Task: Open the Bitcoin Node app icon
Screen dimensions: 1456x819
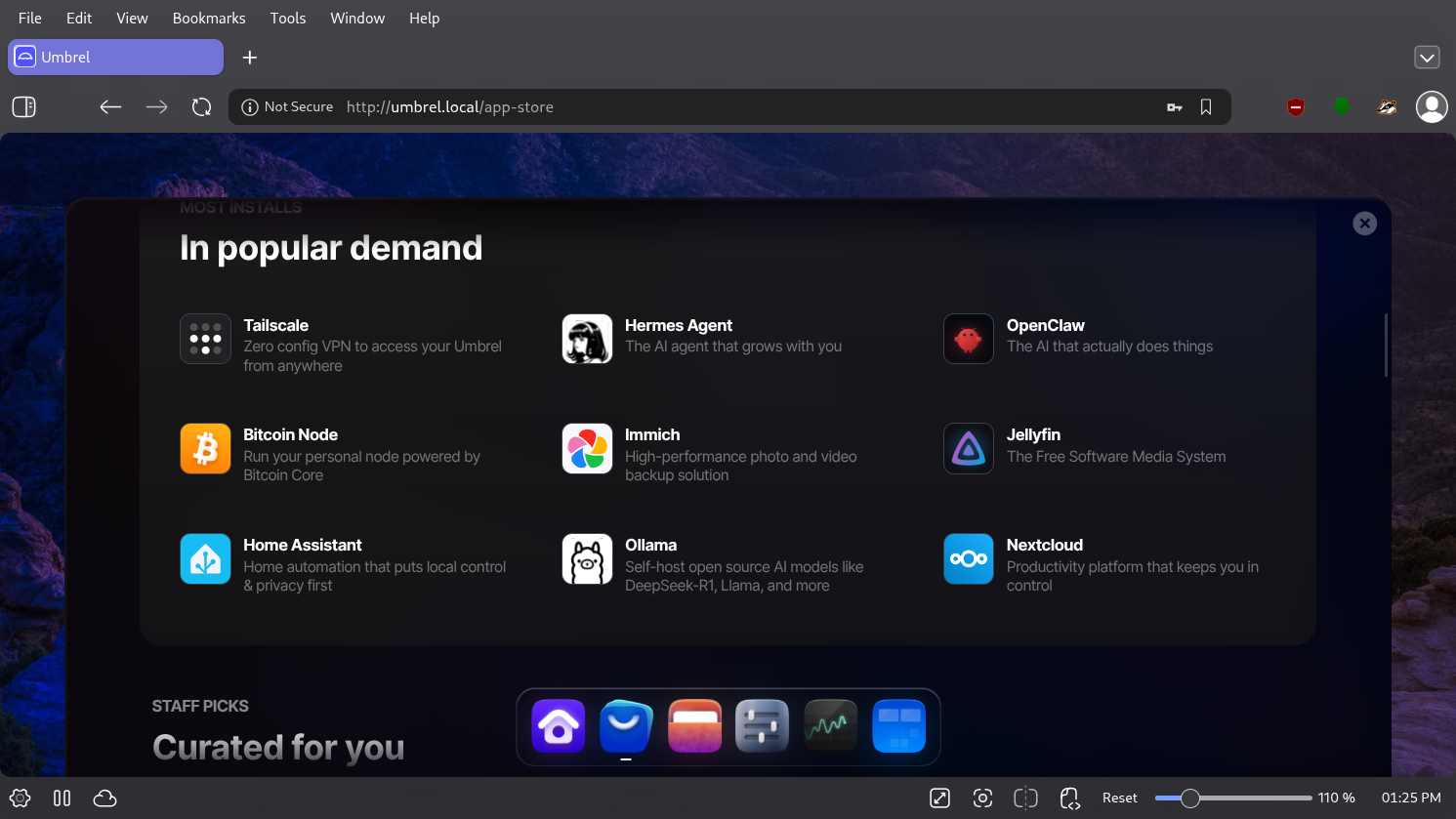Action: coord(205,448)
